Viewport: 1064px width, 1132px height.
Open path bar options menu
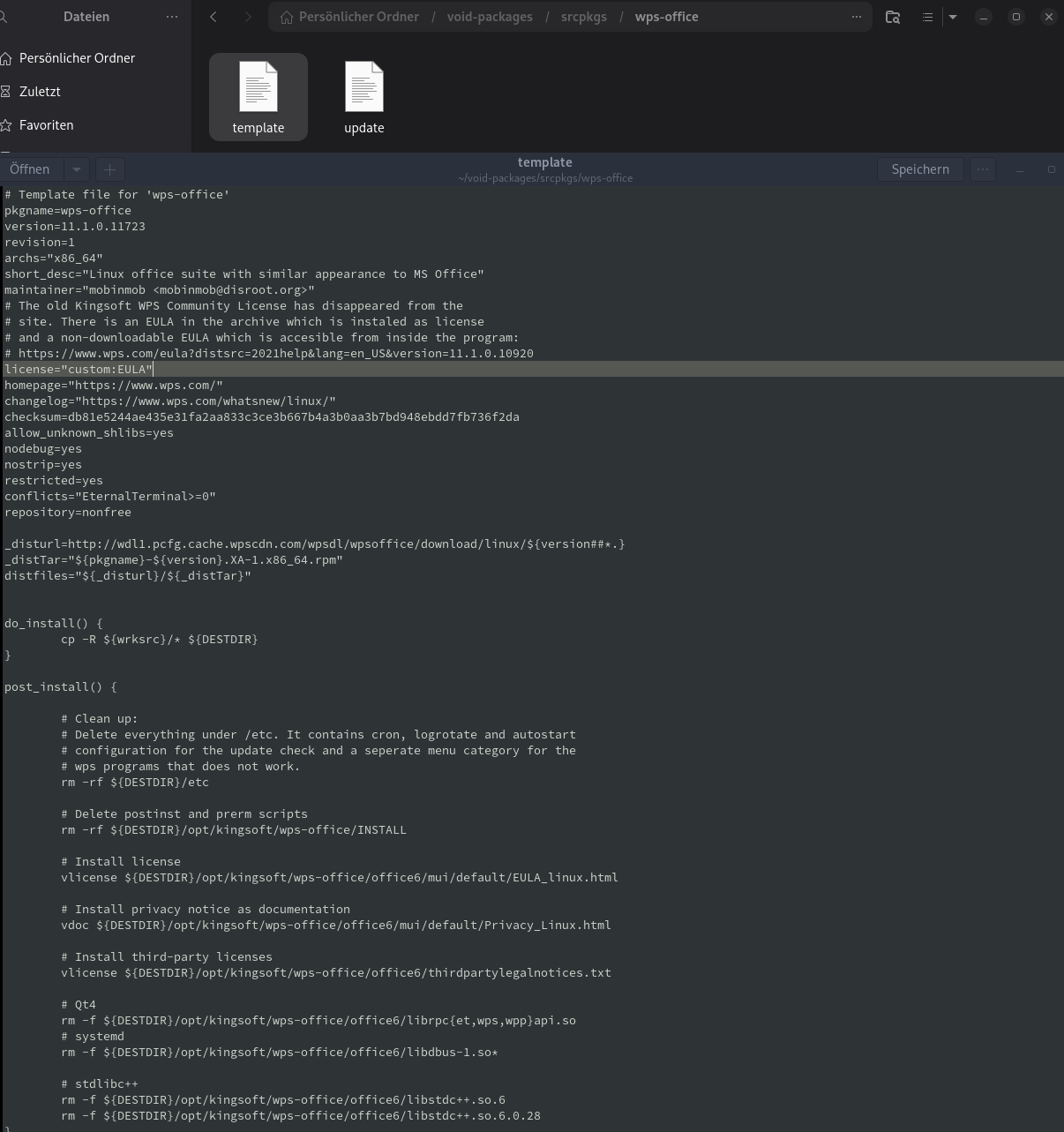(856, 17)
